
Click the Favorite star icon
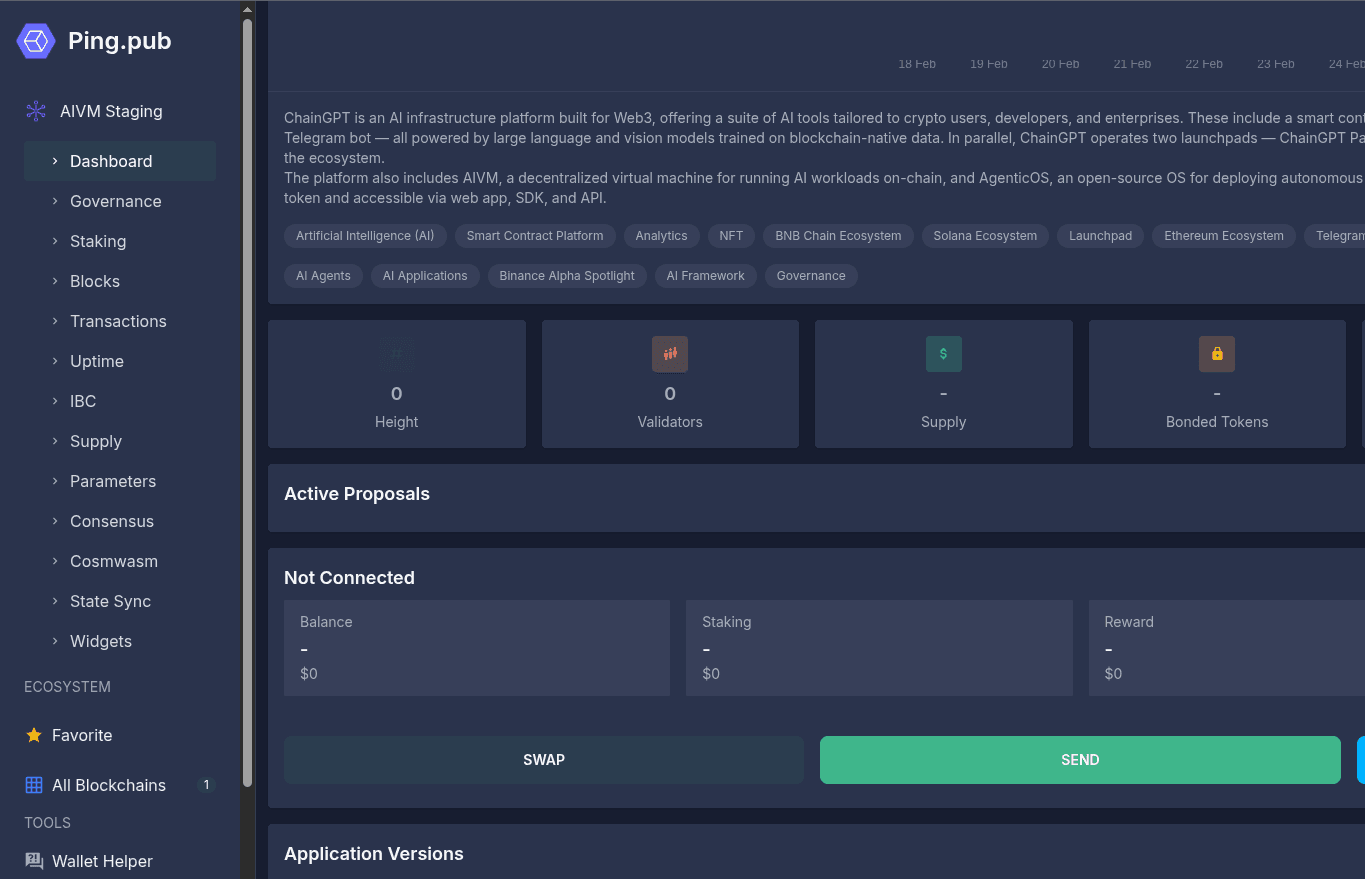pos(34,735)
